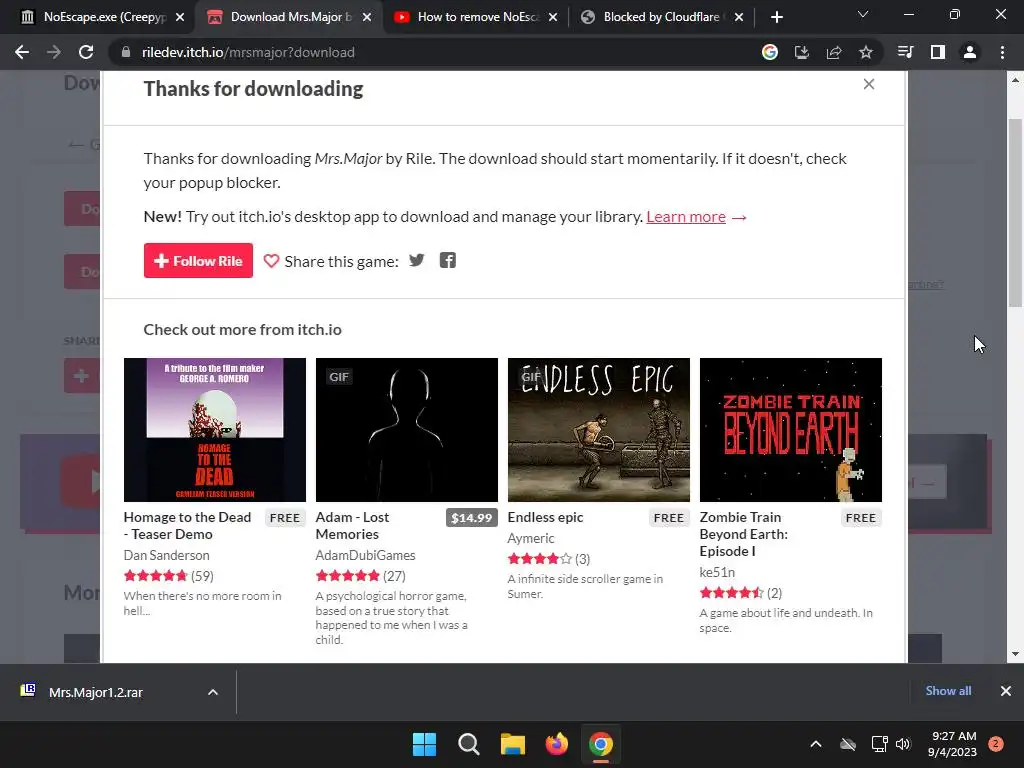Open a new browser tab
Image resolution: width=1024 pixels, height=768 pixels.
(776, 17)
